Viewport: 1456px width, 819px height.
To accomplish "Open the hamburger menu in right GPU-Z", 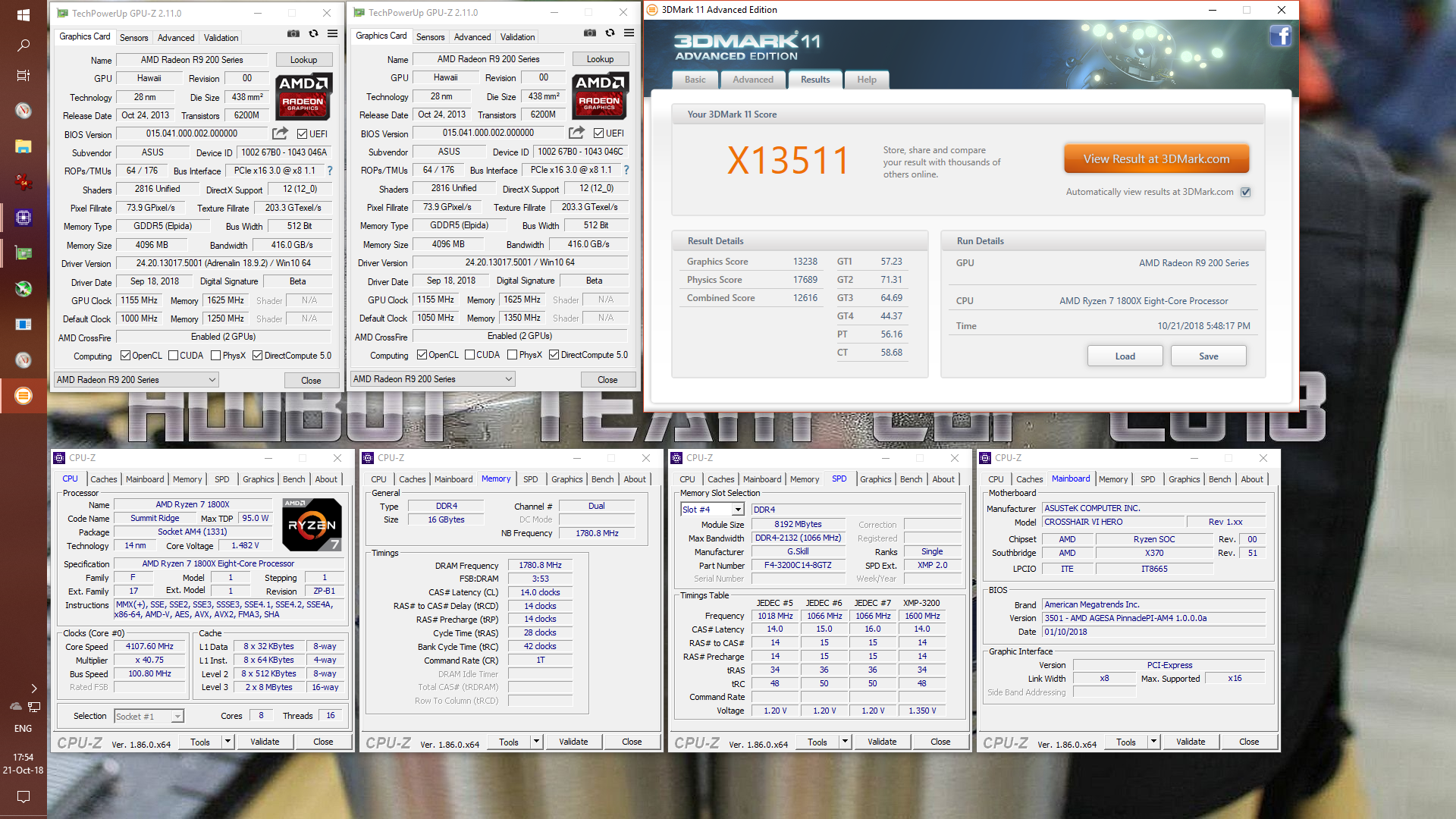I will coord(629,33).
